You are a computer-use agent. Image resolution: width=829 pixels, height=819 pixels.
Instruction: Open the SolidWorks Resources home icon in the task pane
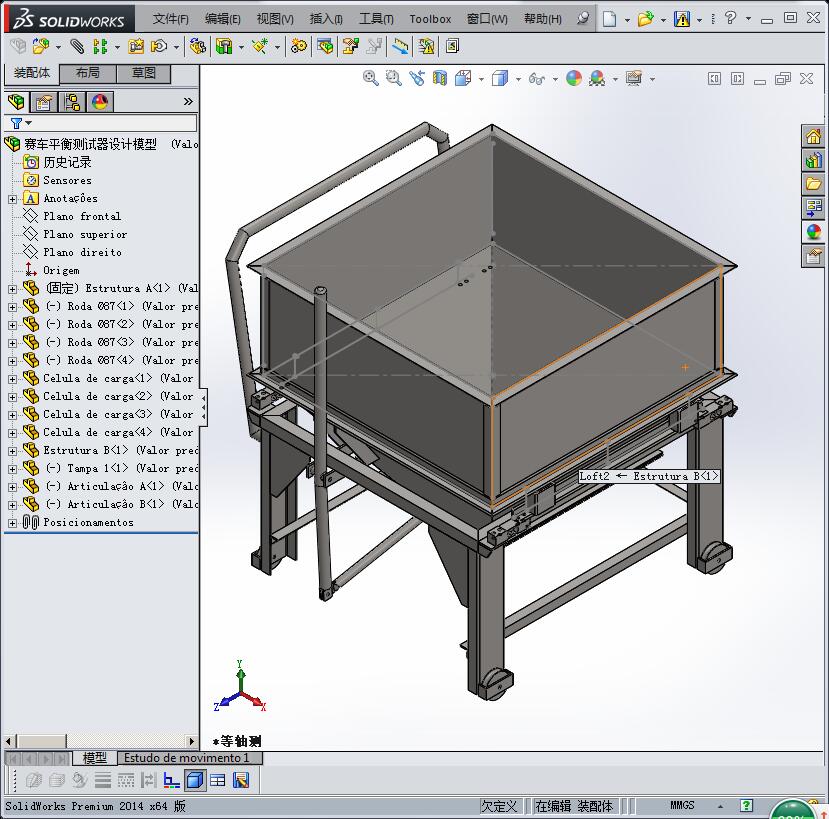click(x=814, y=136)
